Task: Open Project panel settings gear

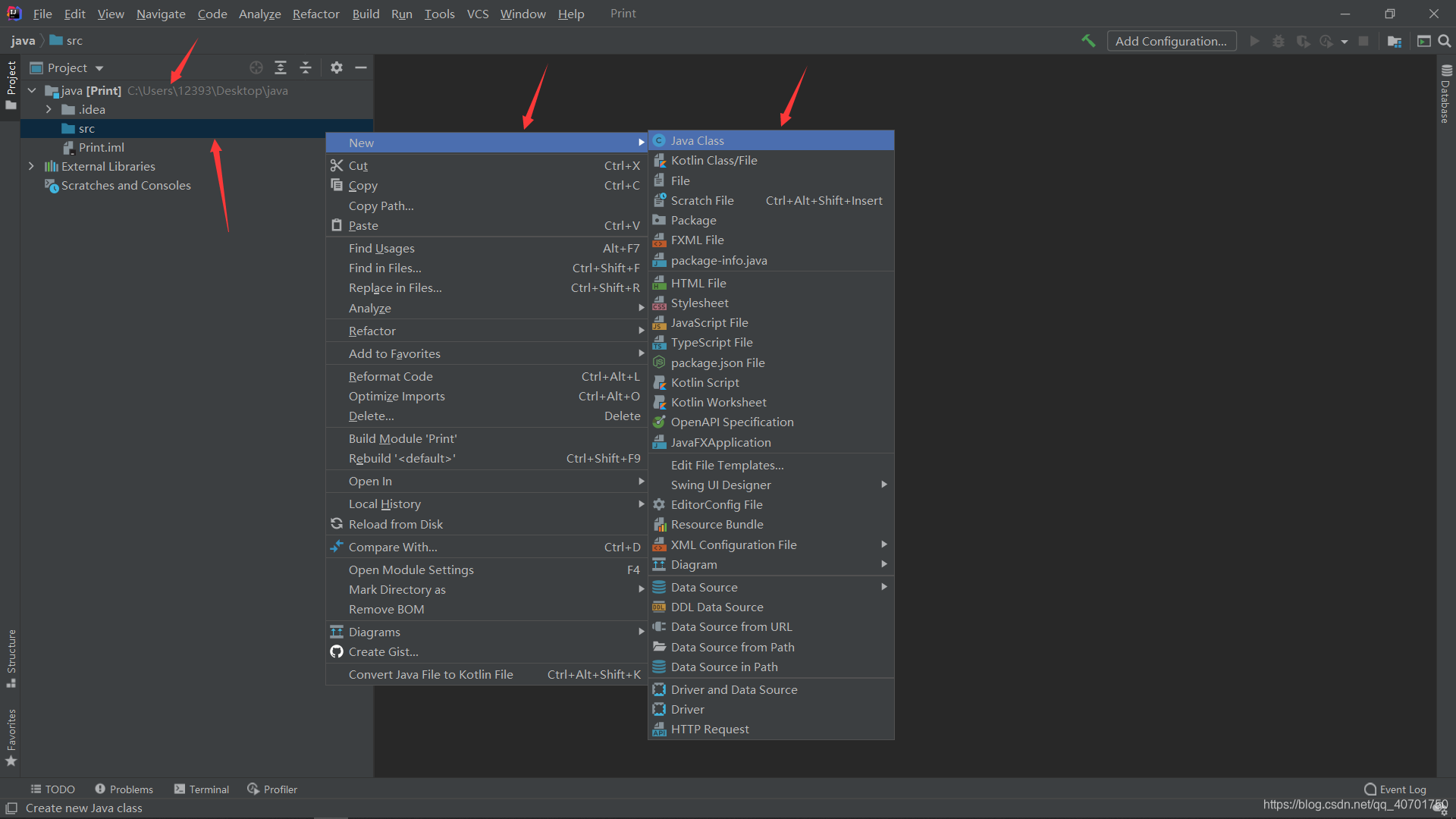Action: click(337, 67)
